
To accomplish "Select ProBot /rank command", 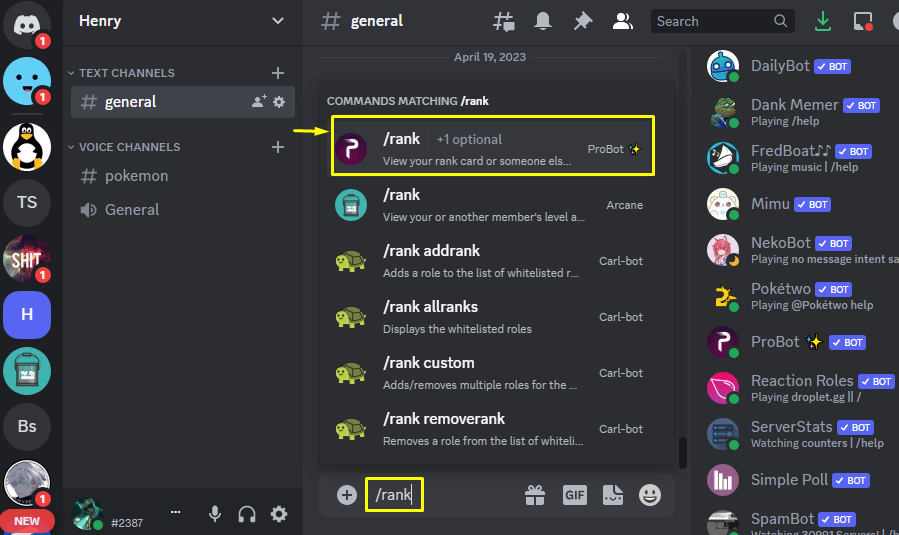I will click(493, 146).
